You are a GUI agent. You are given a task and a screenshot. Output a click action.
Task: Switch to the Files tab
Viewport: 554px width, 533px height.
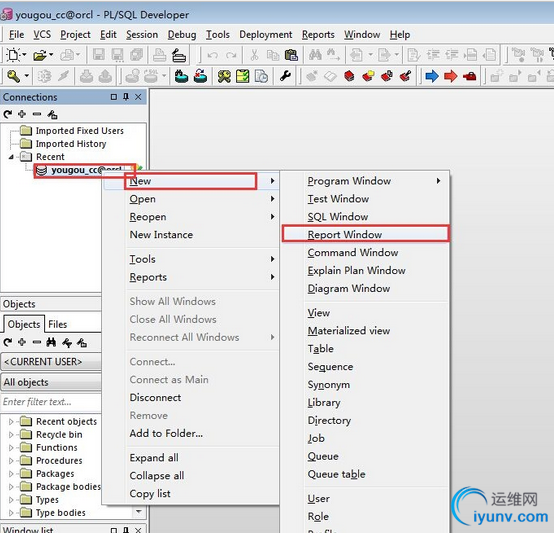point(58,324)
